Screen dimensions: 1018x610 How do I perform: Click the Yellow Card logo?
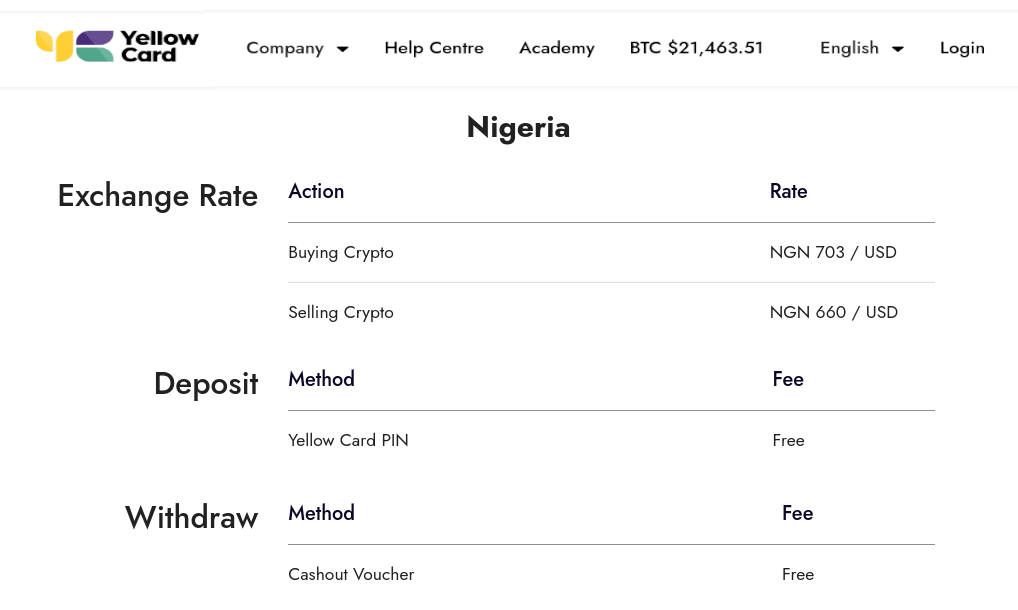click(117, 46)
